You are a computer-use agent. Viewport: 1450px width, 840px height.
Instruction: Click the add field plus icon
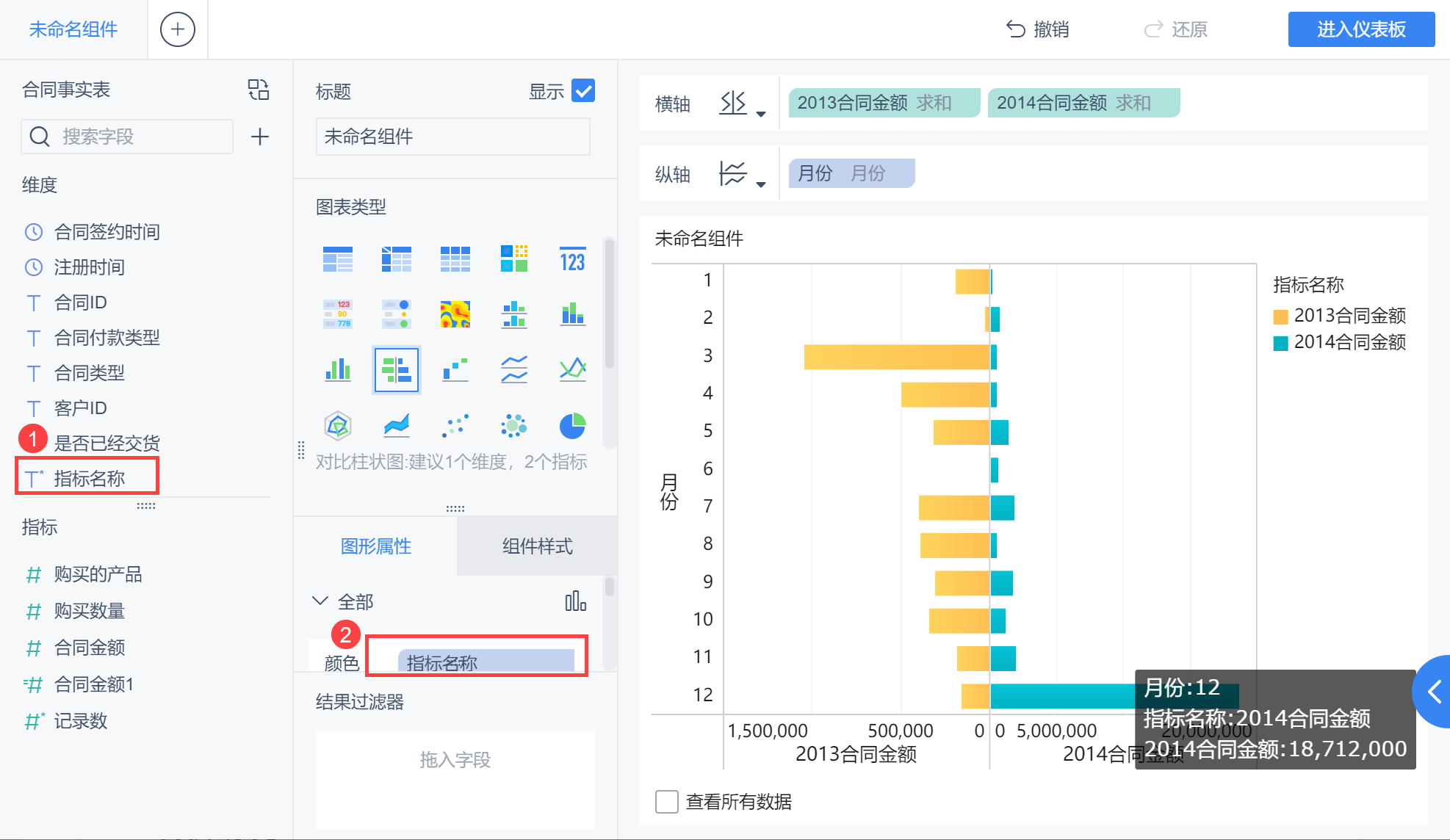click(x=259, y=137)
